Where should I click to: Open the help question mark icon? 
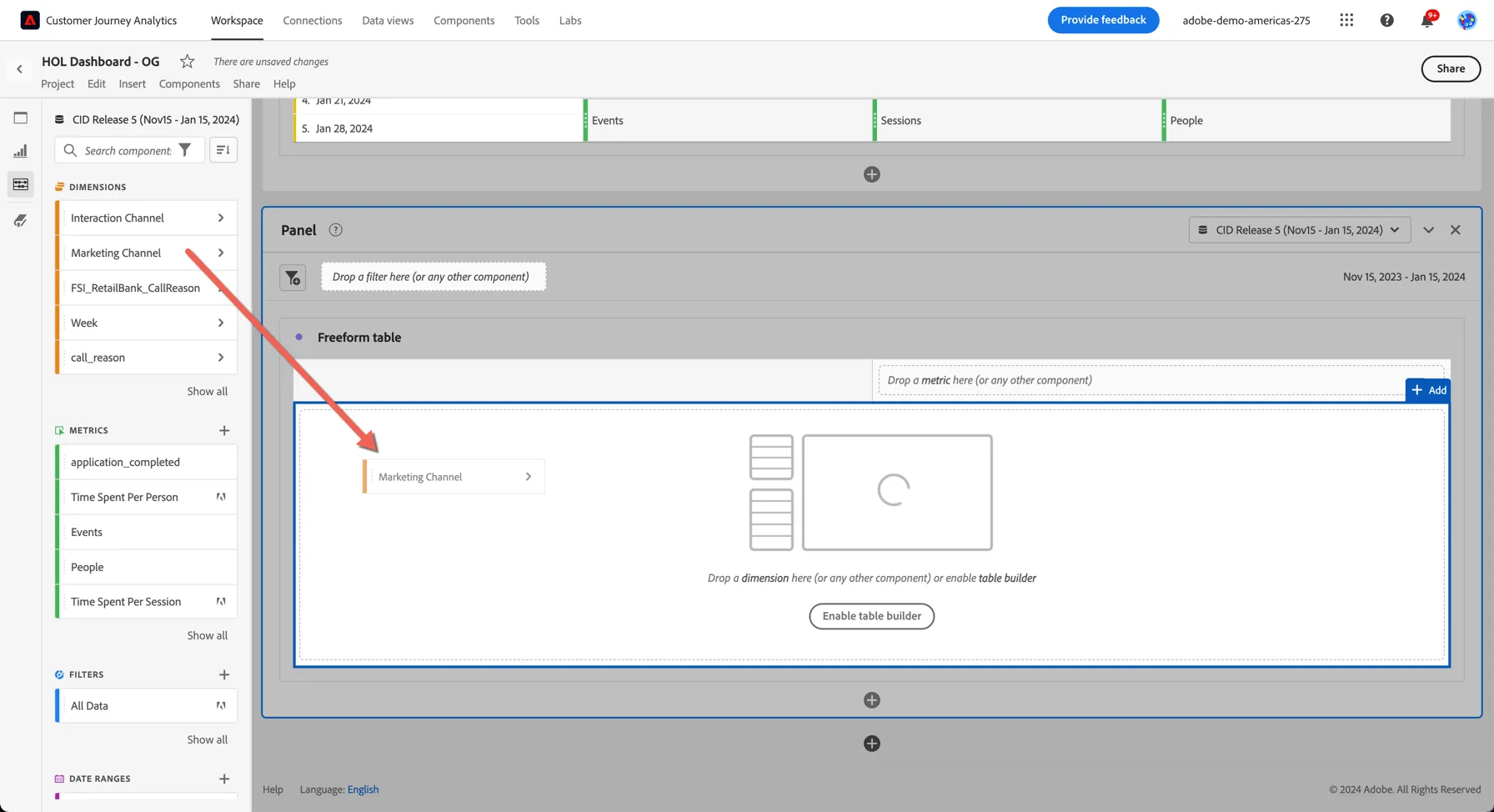coord(1386,20)
